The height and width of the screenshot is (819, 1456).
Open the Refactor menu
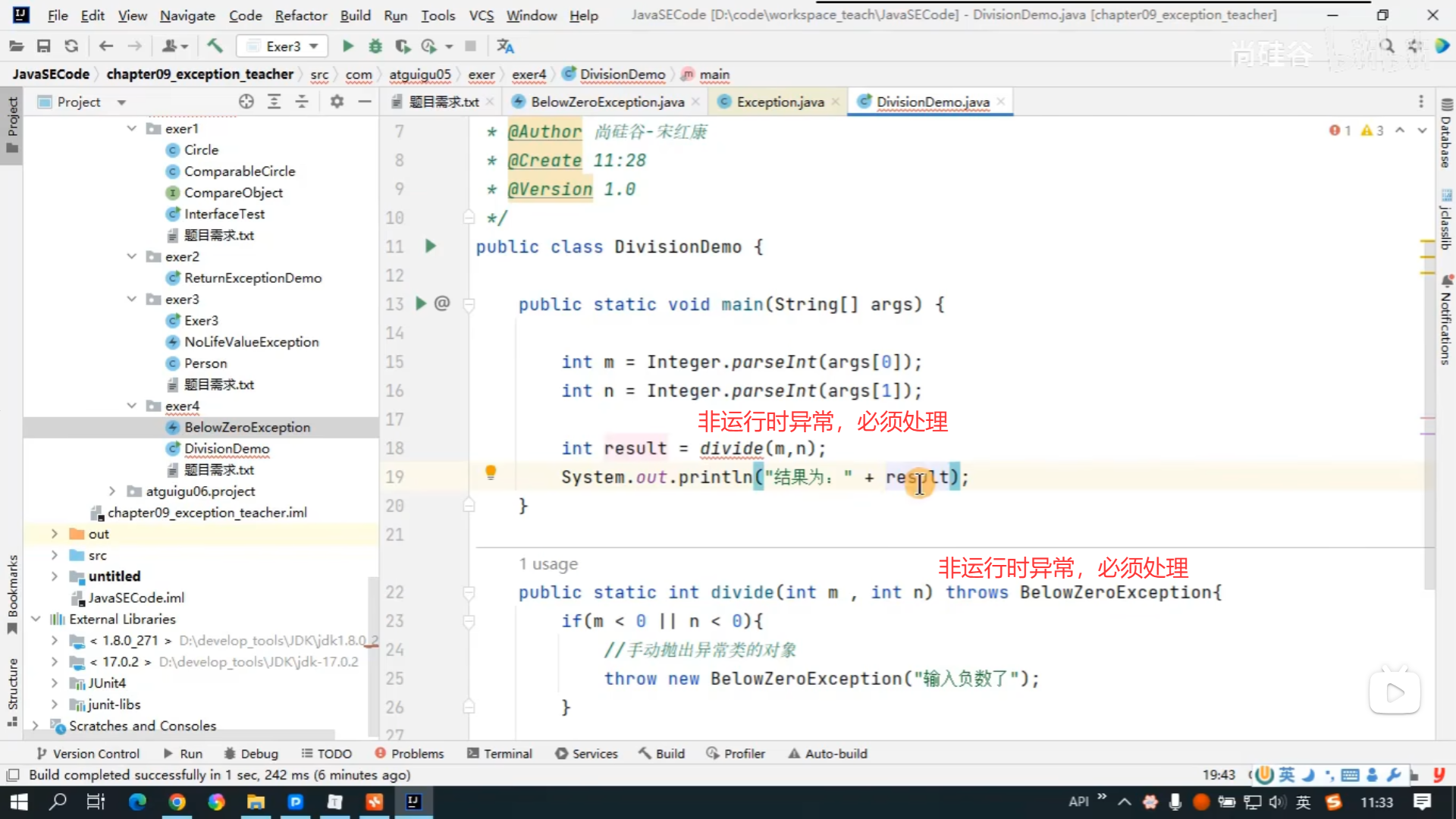click(300, 15)
